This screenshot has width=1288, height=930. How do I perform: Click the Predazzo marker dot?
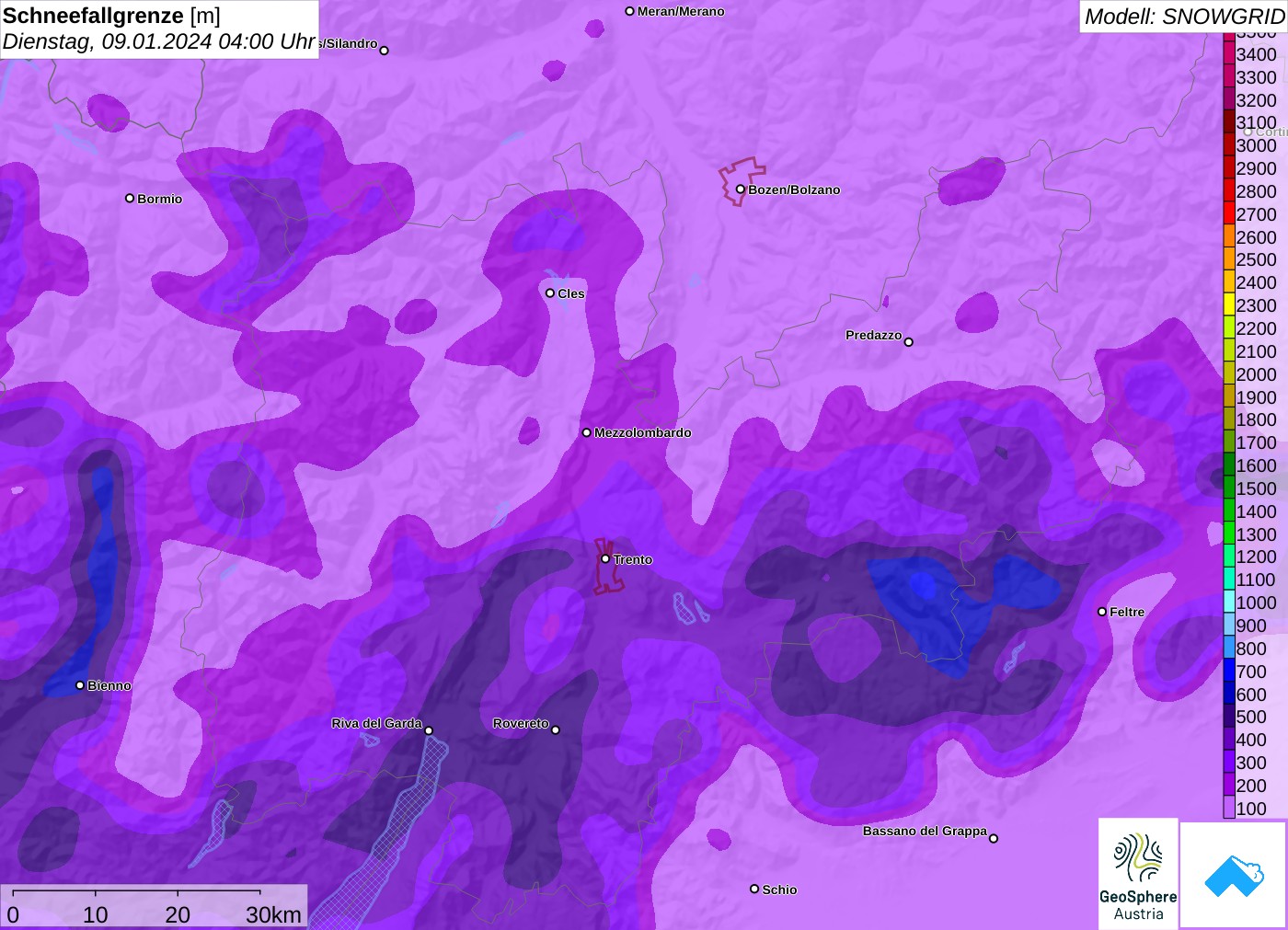click(x=909, y=342)
